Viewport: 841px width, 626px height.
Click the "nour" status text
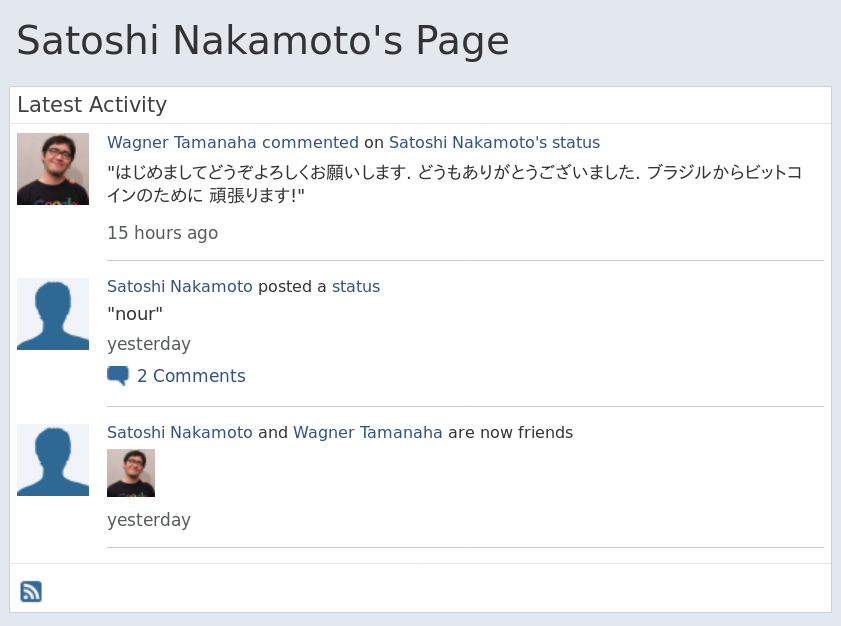(x=135, y=314)
